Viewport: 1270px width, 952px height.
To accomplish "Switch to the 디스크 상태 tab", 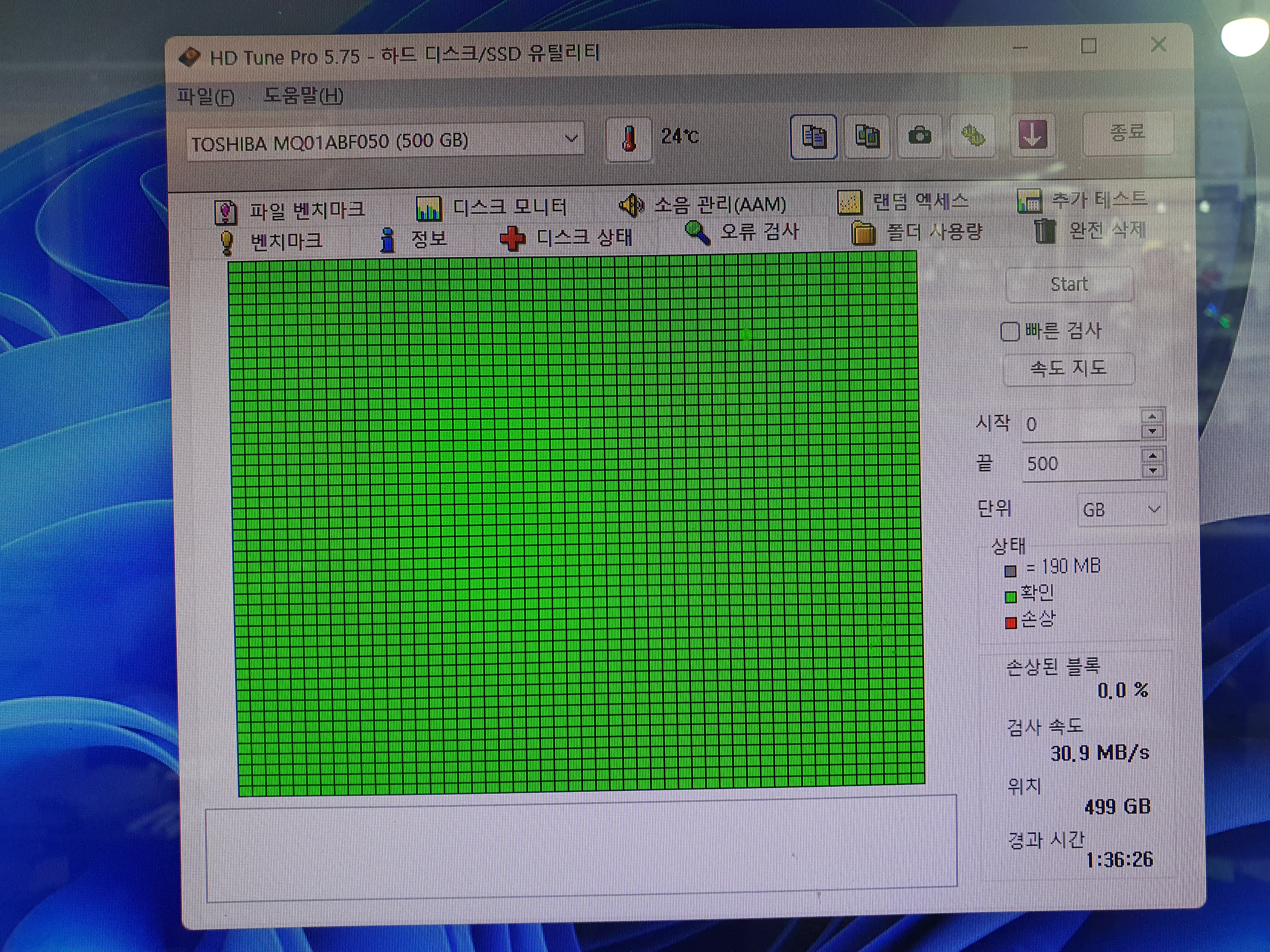I will point(566,237).
